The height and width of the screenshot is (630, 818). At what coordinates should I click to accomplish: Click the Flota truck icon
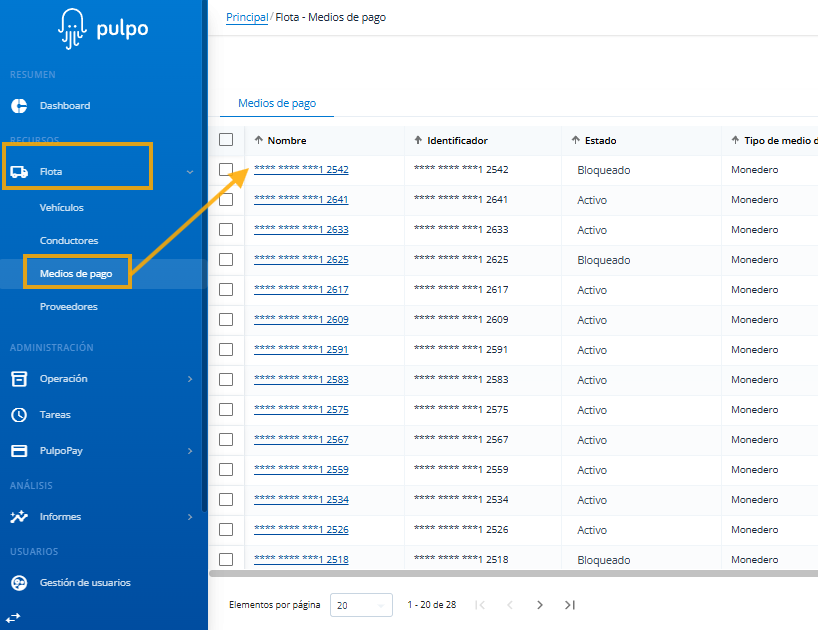coord(18,172)
